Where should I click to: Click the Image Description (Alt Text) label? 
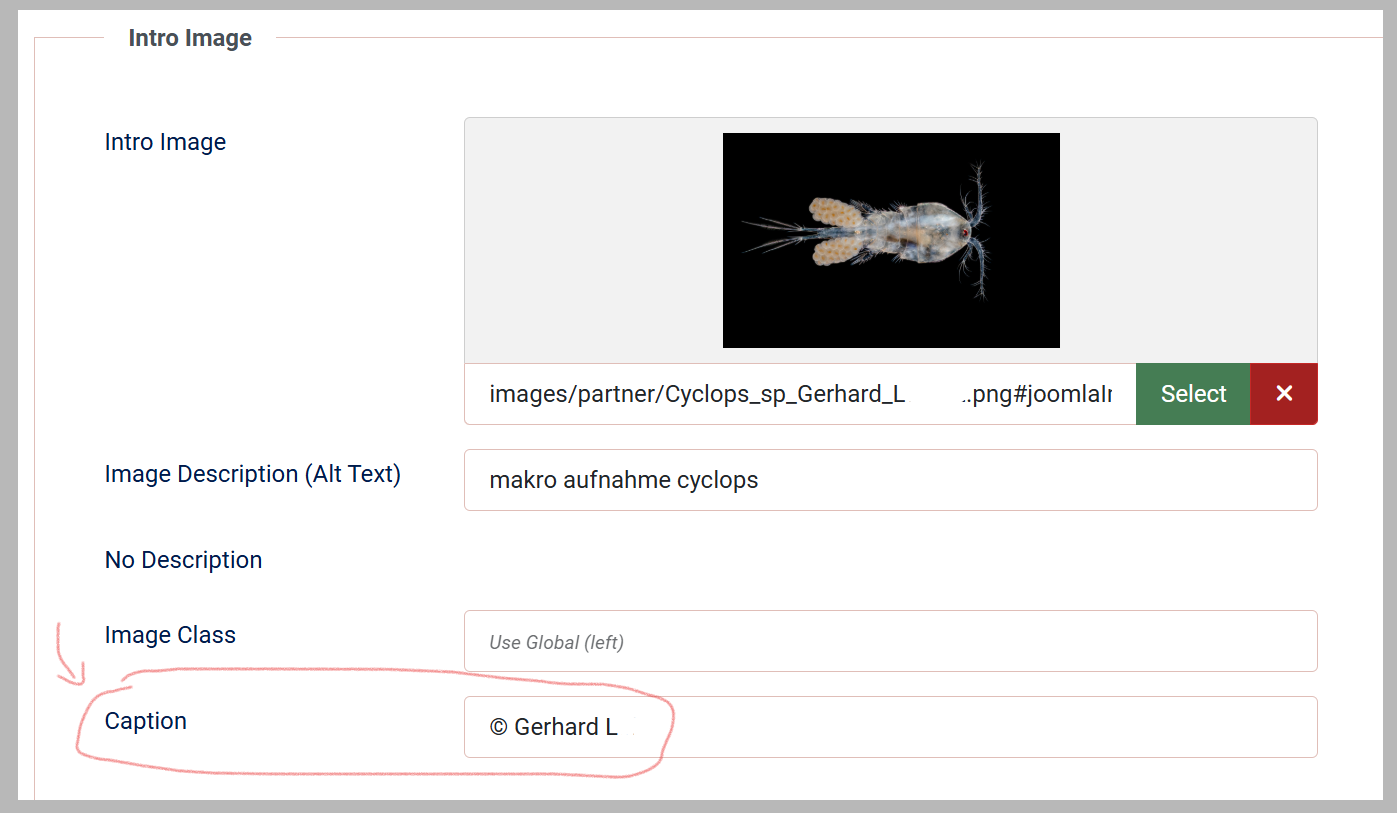tap(252, 474)
